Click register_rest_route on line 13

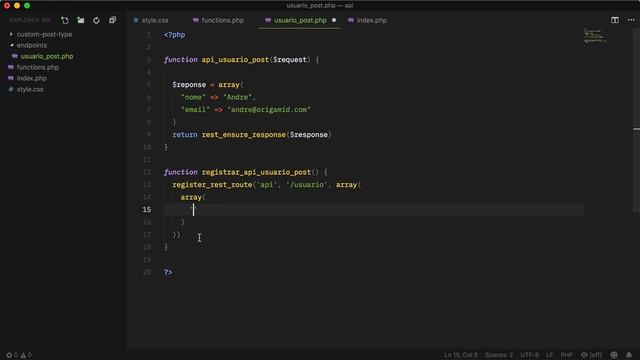point(212,184)
